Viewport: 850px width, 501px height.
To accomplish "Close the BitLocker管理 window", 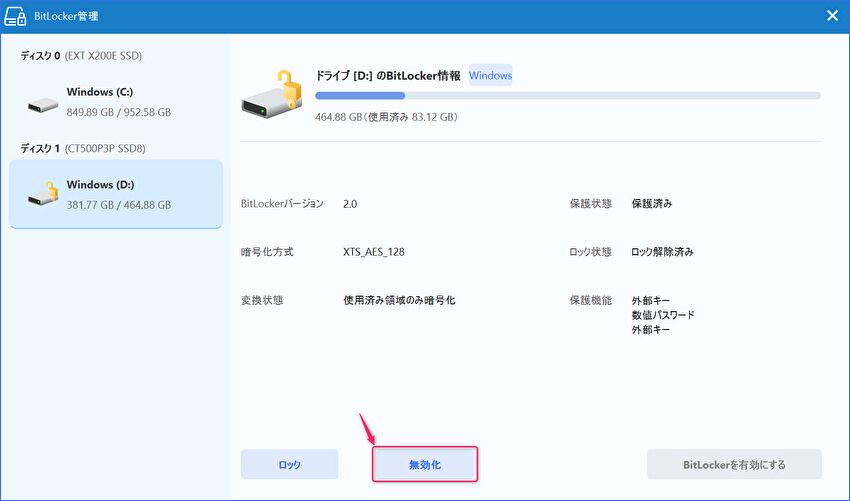I will point(833,16).
